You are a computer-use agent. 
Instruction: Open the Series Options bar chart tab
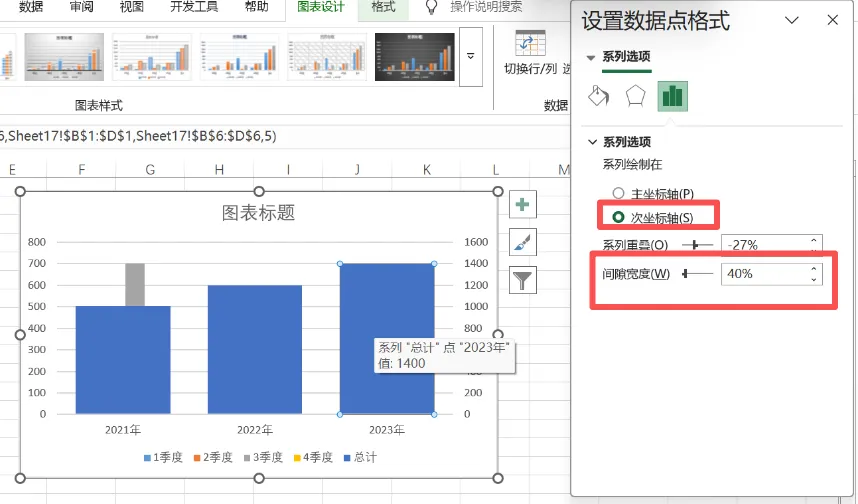click(x=673, y=96)
